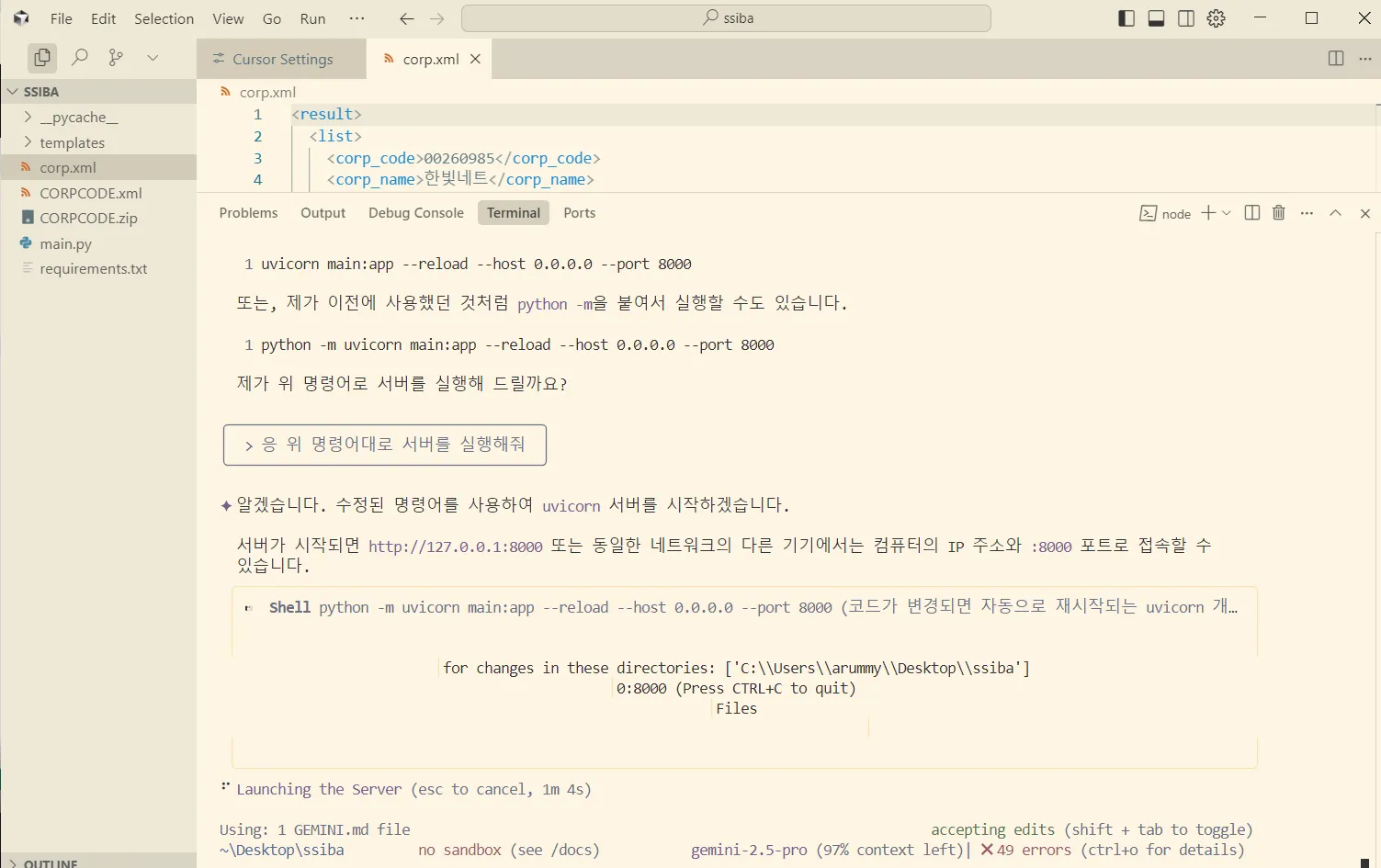Toggle bottom panel visibility
Image resolution: width=1381 pixels, height=868 pixels.
click(1156, 18)
